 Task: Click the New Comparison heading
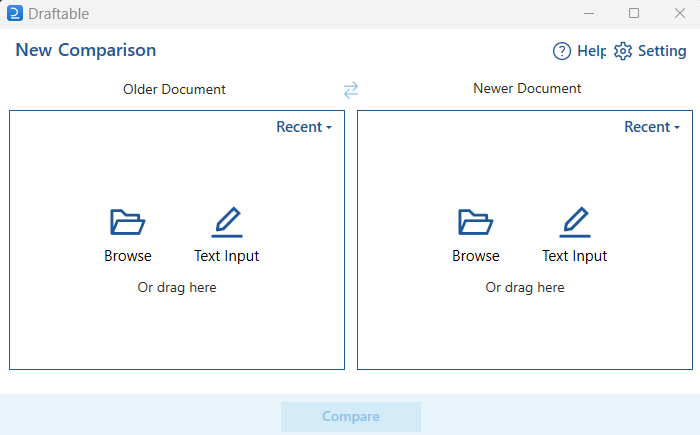click(x=86, y=50)
